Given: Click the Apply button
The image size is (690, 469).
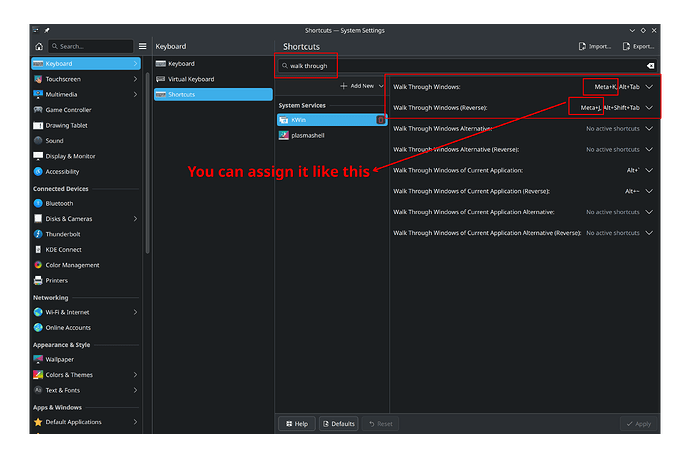Looking at the screenshot, I should coord(639,424).
